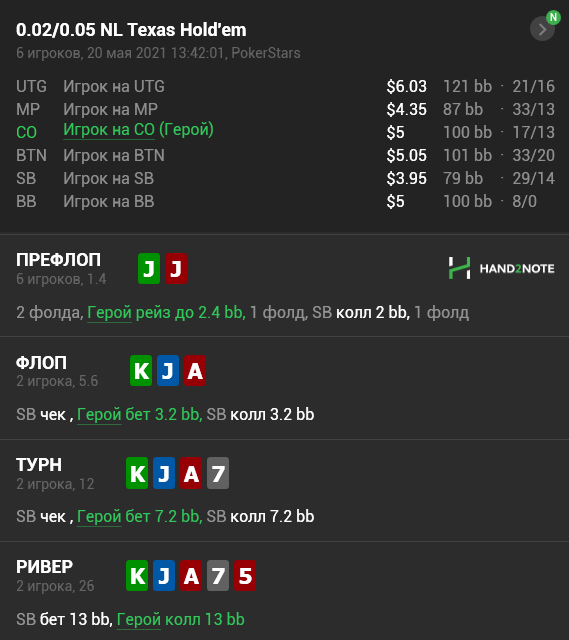The height and width of the screenshot is (640, 569).
Task: Click the red 5 card on the river
Action: tap(245, 576)
